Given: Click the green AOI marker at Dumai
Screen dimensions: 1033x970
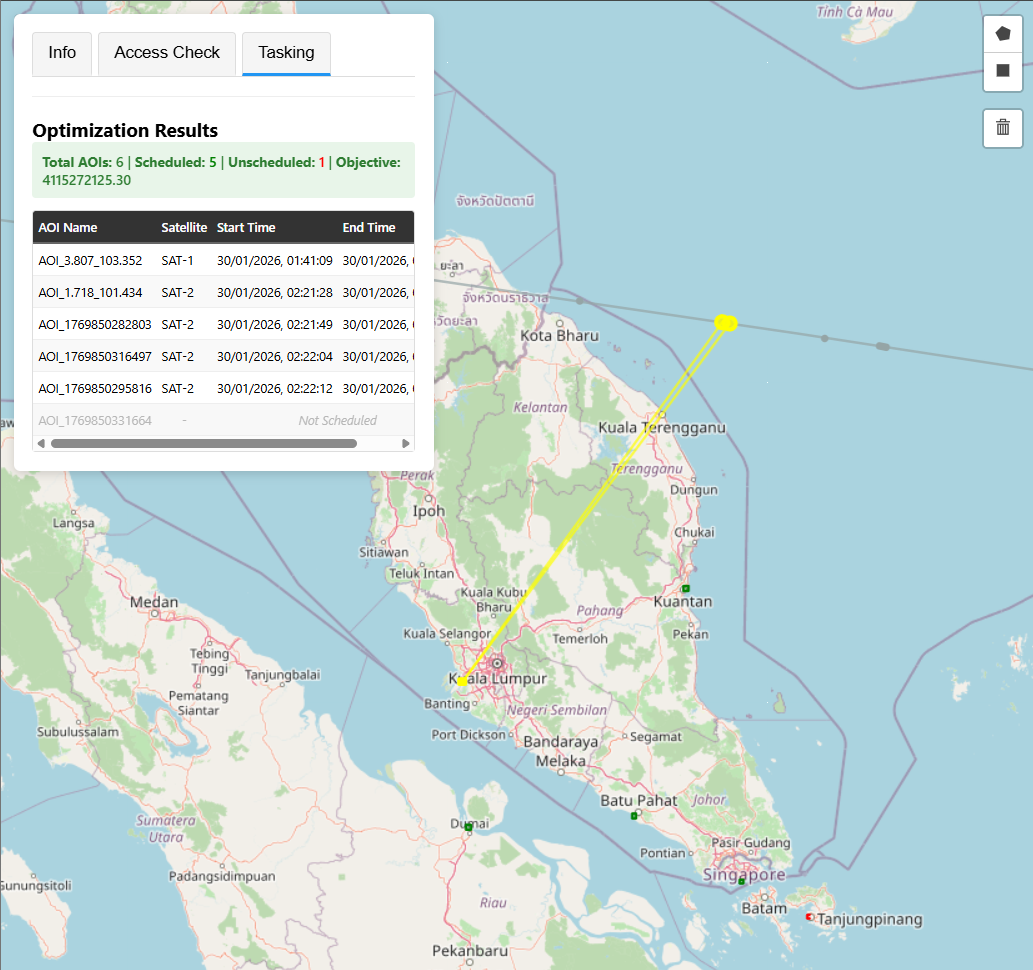Looking at the screenshot, I should pyautogui.click(x=468, y=827).
